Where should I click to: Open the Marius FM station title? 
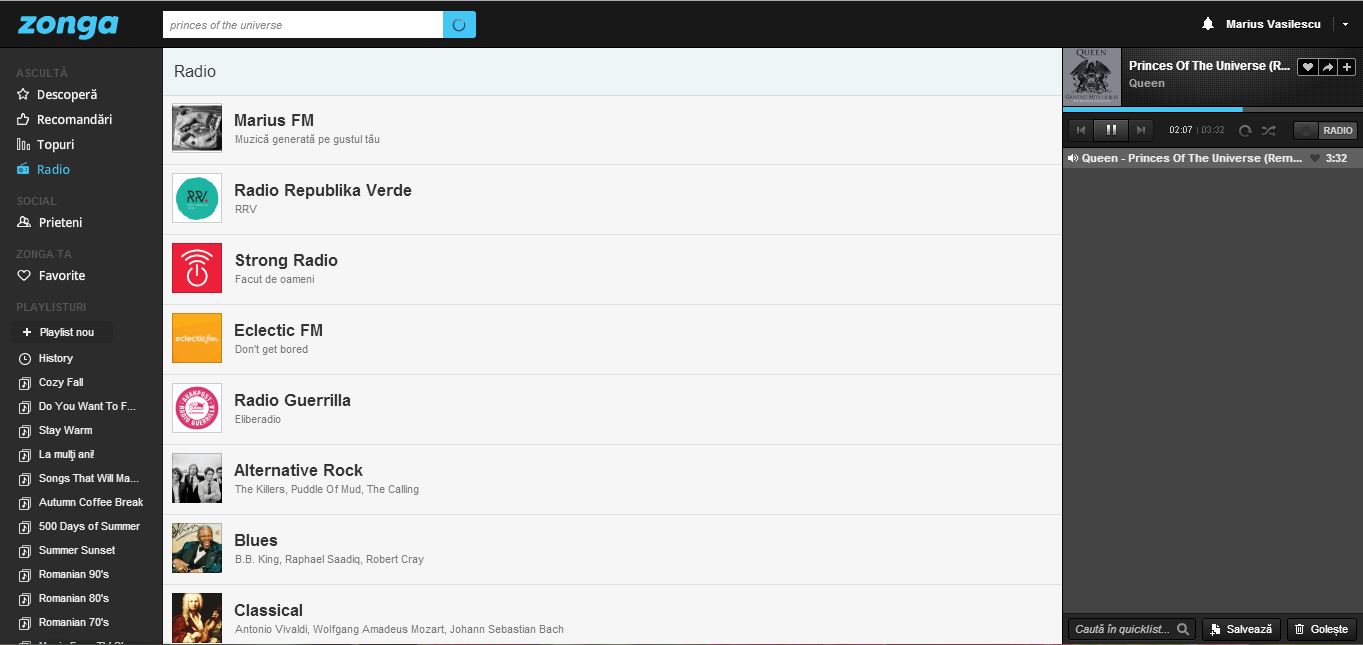click(x=274, y=120)
